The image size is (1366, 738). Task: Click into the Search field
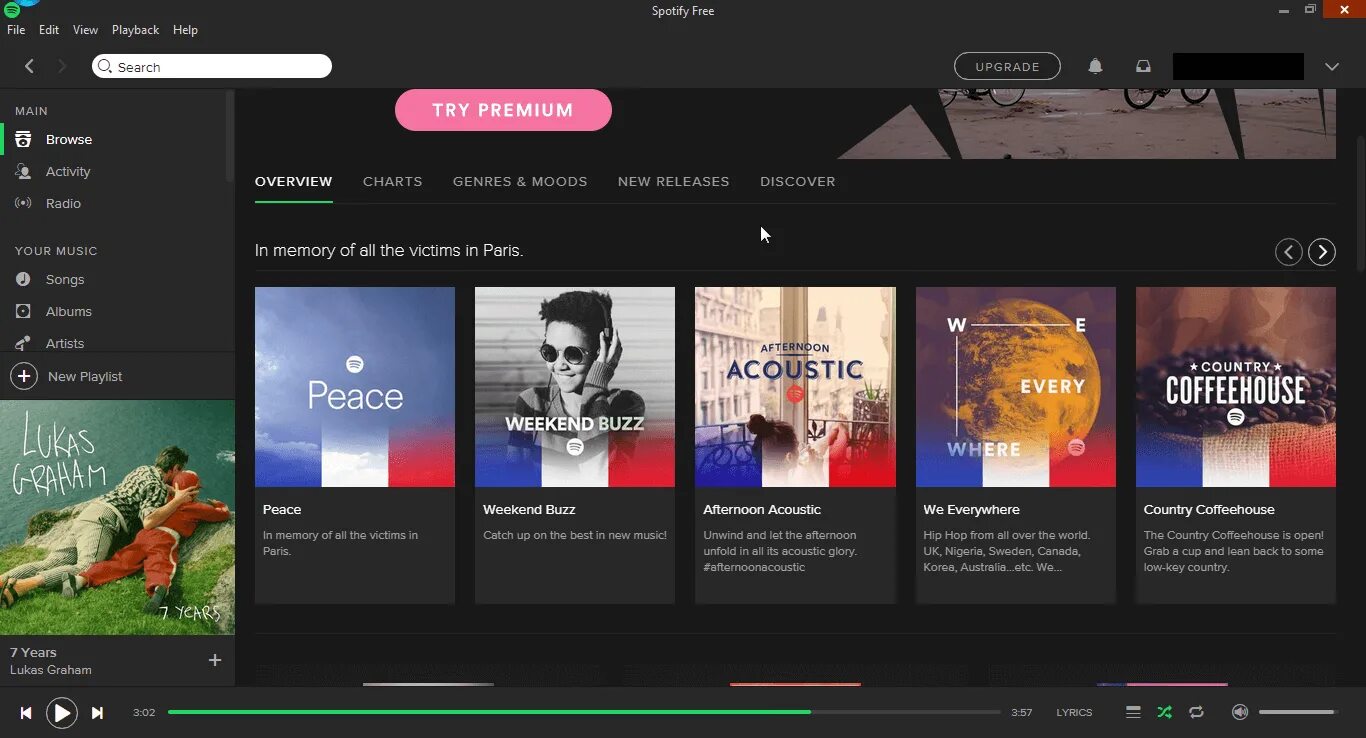pos(212,67)
